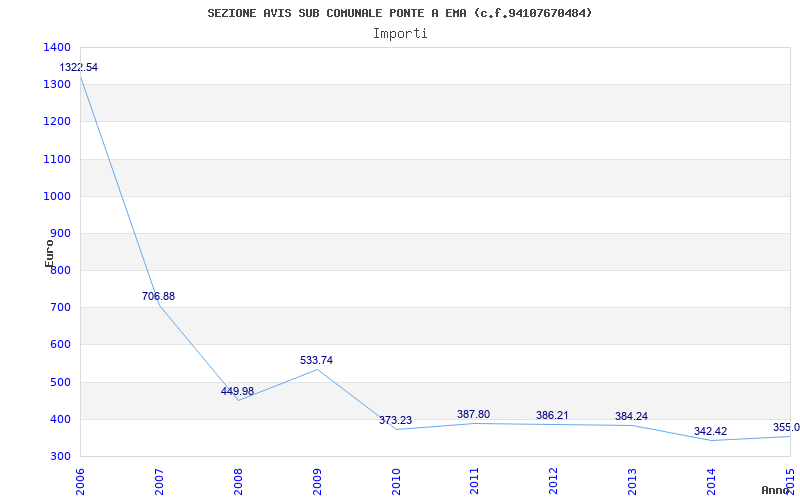800x500 pixels.
Task: Click the Importi subtitle
Action: pos(400,34)
